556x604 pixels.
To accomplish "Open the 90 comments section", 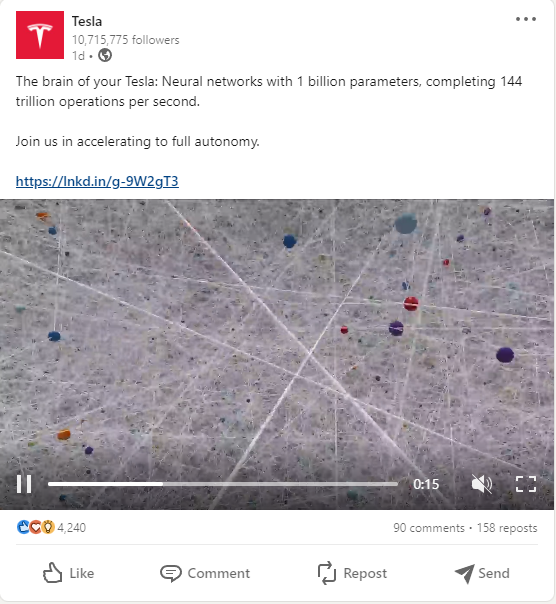I will pos(429,528).
